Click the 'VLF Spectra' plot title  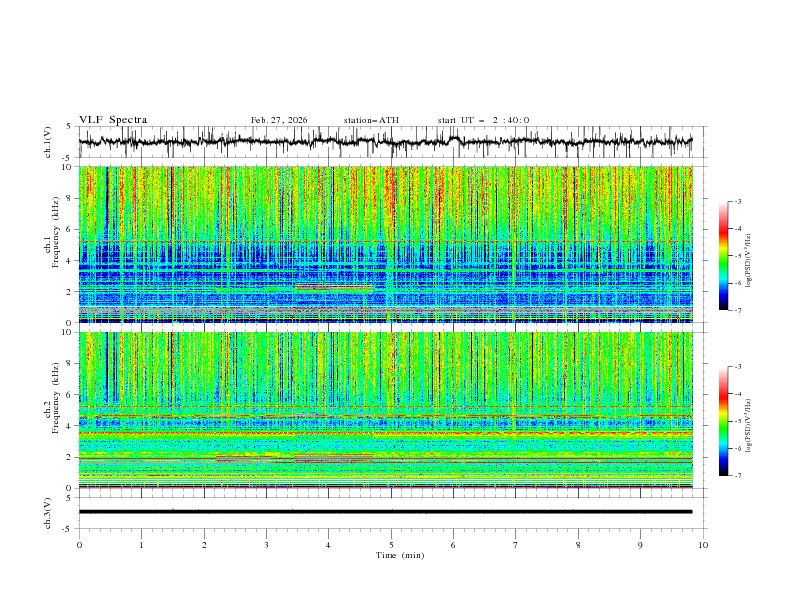[113, 120]
